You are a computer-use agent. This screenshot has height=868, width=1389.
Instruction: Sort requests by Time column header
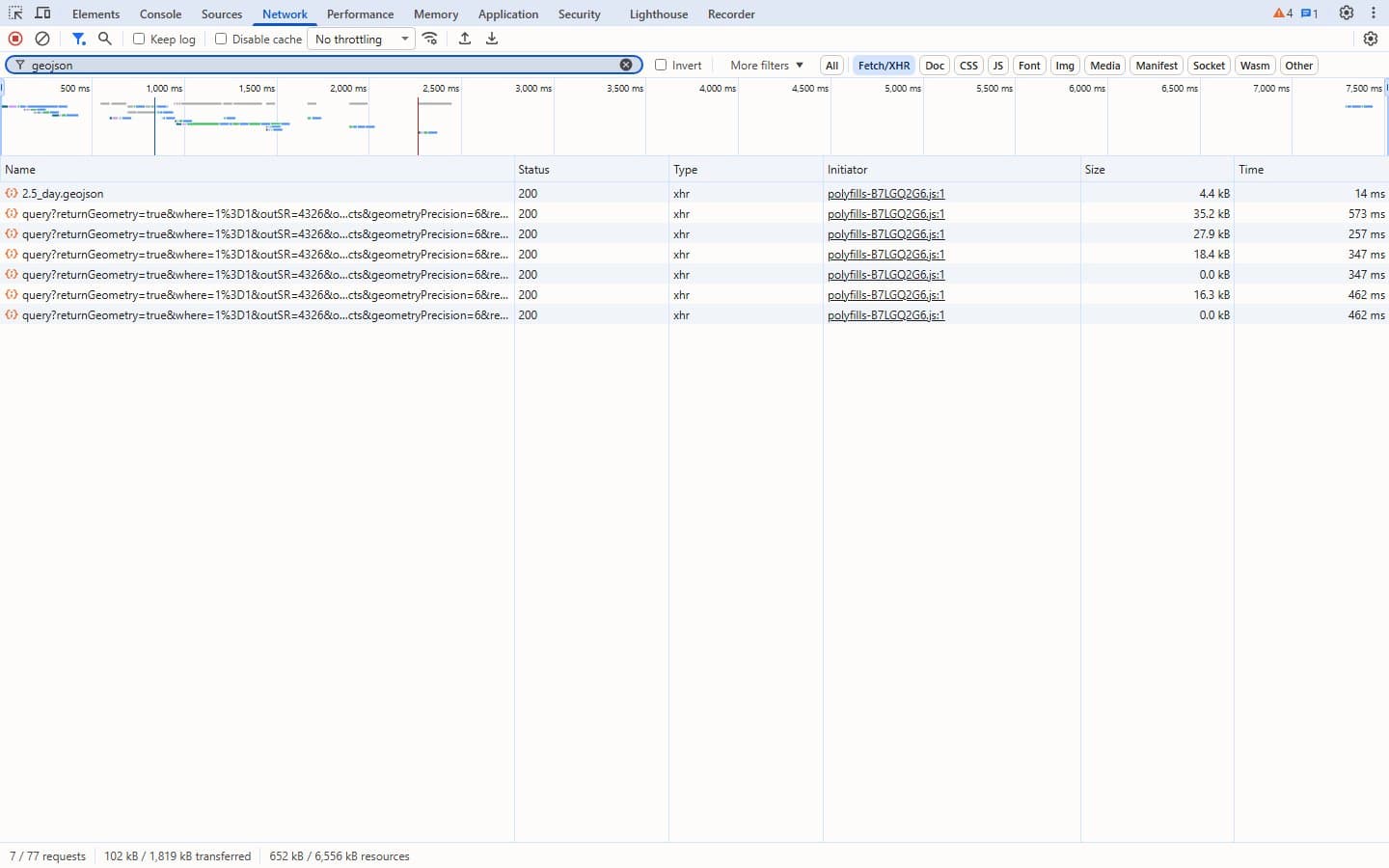pyautogui.click(x=1311, y=169)
